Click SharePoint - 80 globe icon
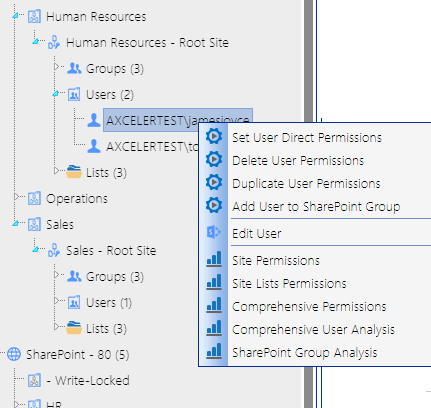 coord(14,354)
